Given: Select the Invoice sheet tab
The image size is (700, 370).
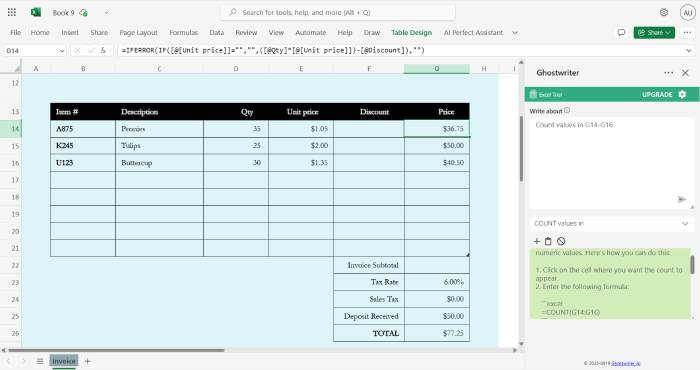Looking at the screenshot, I should (64, 361).
